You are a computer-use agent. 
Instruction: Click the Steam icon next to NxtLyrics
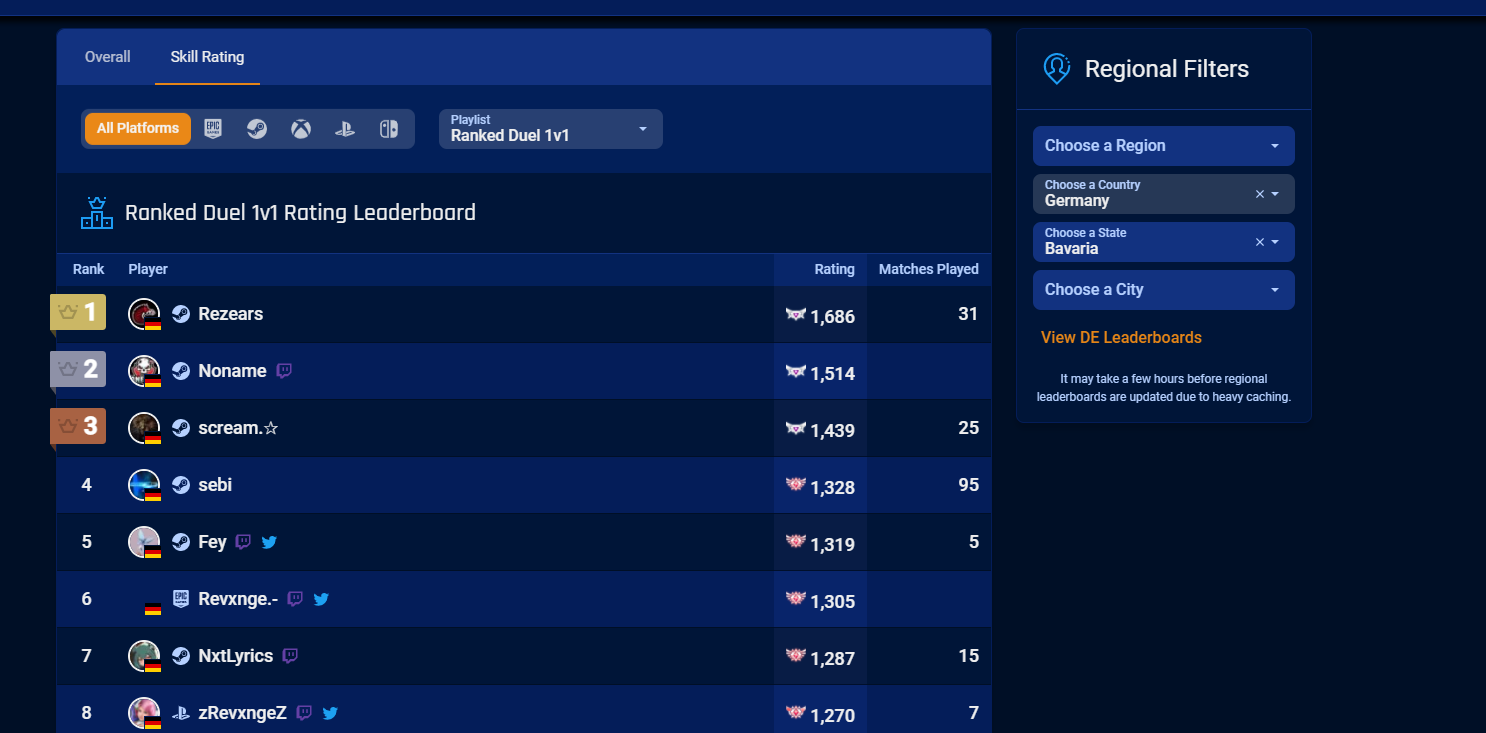tap(180, 656)
